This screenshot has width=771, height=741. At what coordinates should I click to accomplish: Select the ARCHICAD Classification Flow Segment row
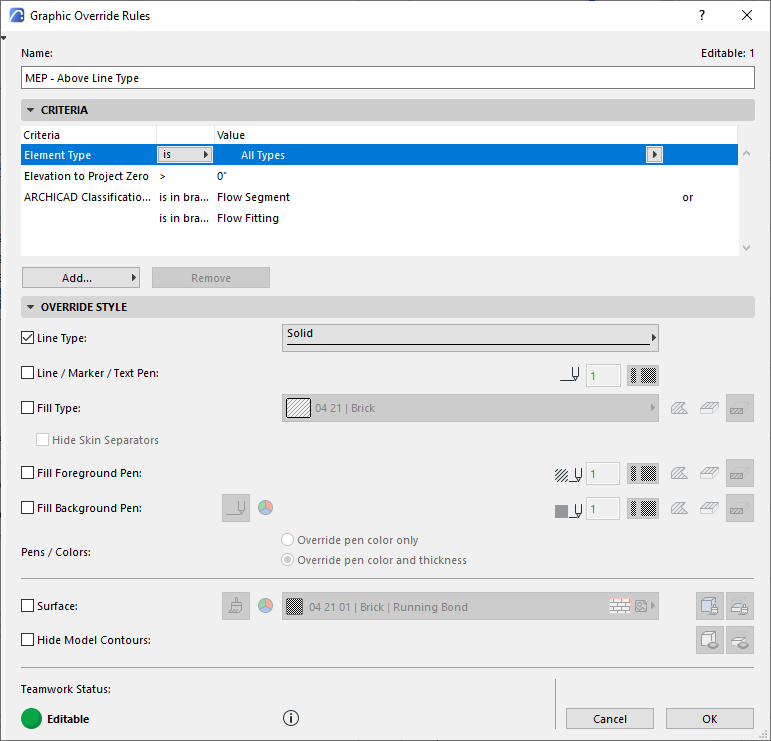(x=379, y=197)
